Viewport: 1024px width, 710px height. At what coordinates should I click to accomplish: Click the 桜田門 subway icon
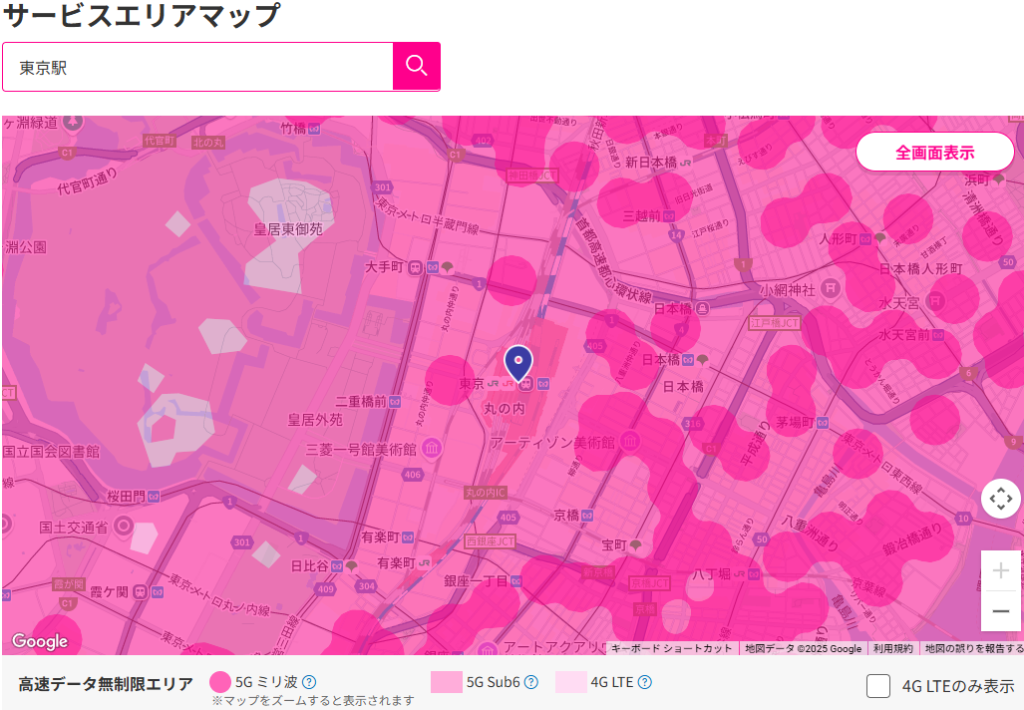click(x=153, y=496)
